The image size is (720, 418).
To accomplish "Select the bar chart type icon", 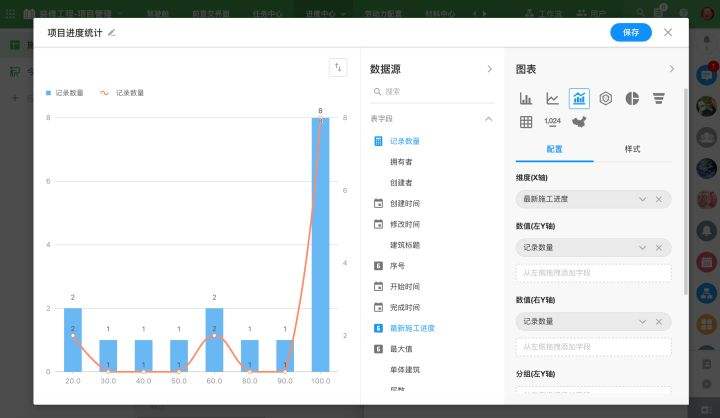I will (x=526, y=98).
